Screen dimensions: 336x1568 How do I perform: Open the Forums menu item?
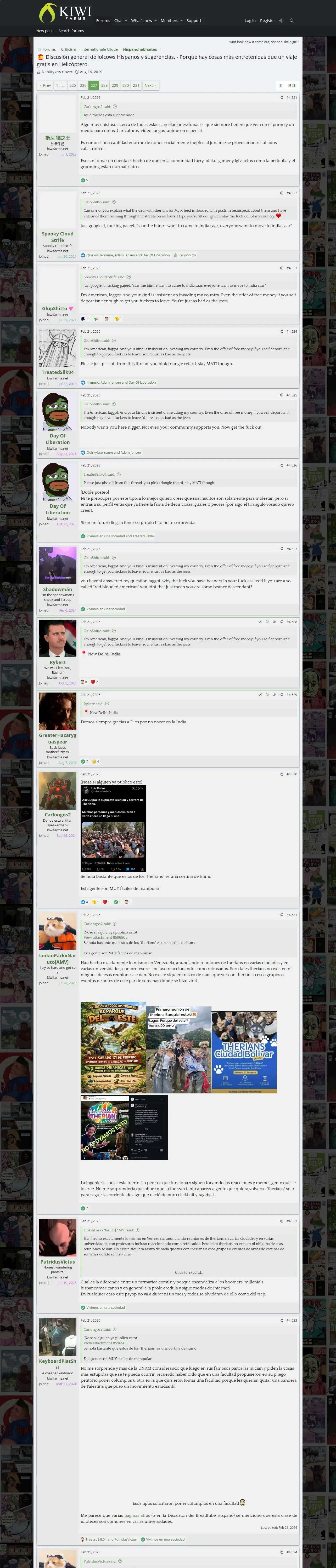tap(103, 21)
